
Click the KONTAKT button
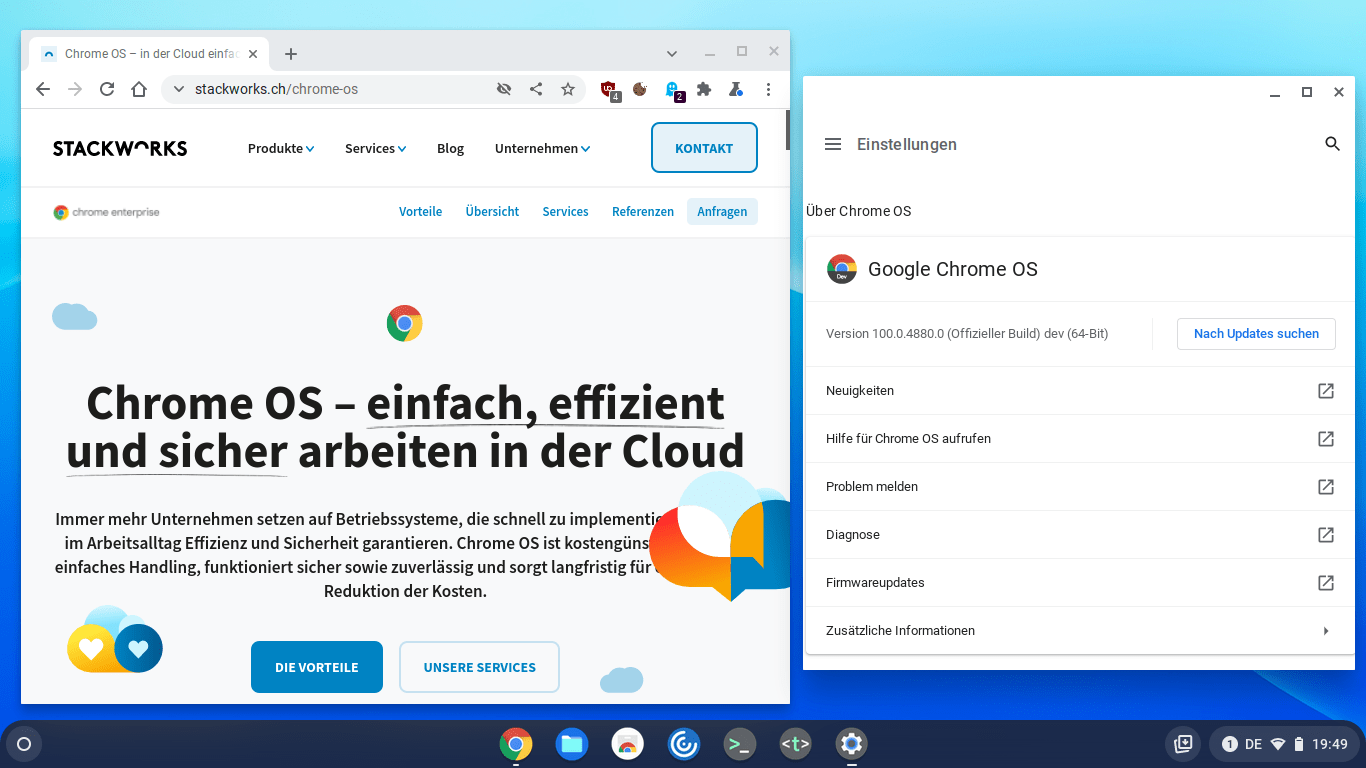pyautogui.click(x=704, y=148)
